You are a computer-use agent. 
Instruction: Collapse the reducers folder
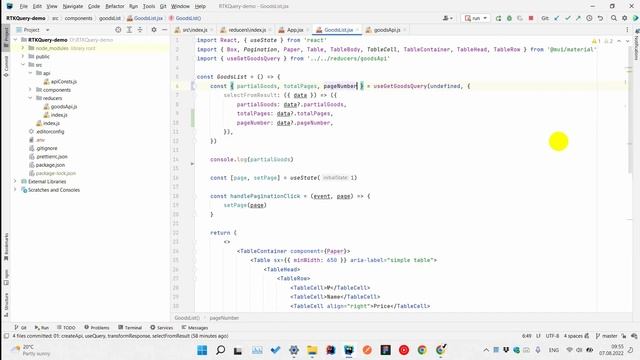[x=30, y=98]
